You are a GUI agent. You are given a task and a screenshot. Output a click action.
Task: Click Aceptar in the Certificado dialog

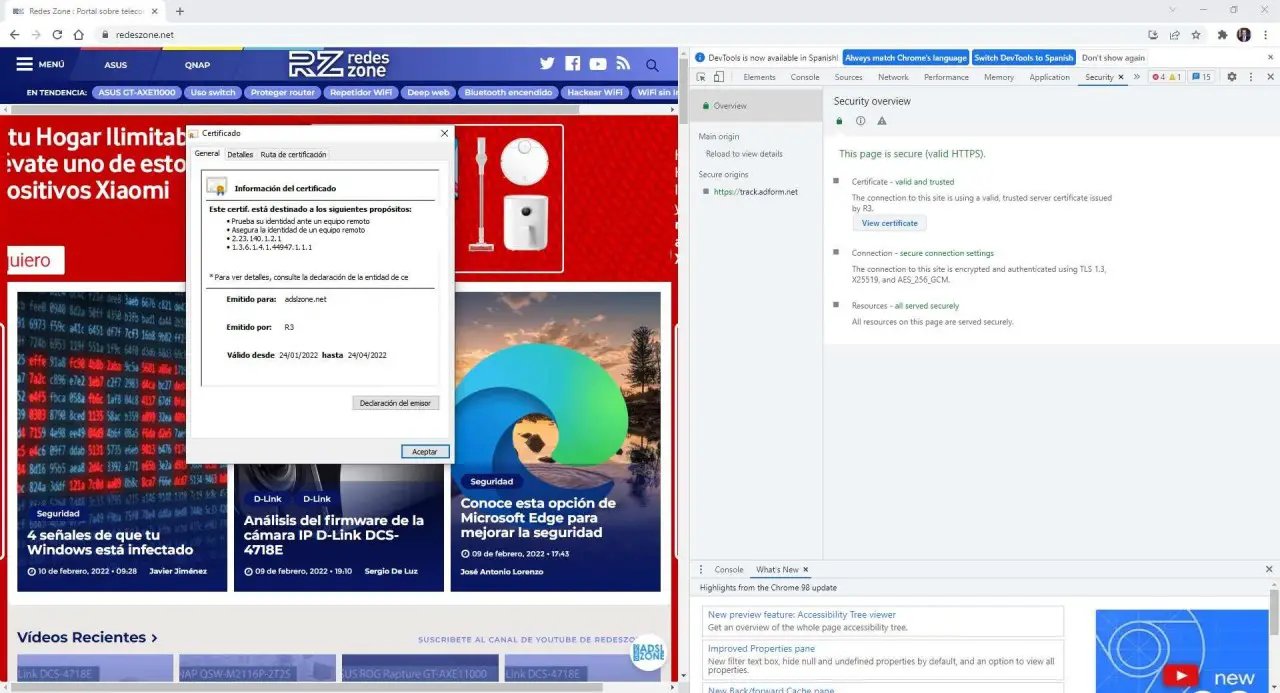pos(424,451)
